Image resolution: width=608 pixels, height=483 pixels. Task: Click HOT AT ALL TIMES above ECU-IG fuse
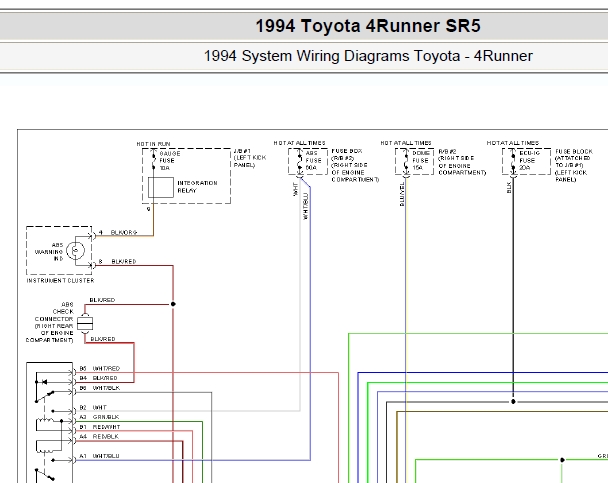click(x=513, y=143)
